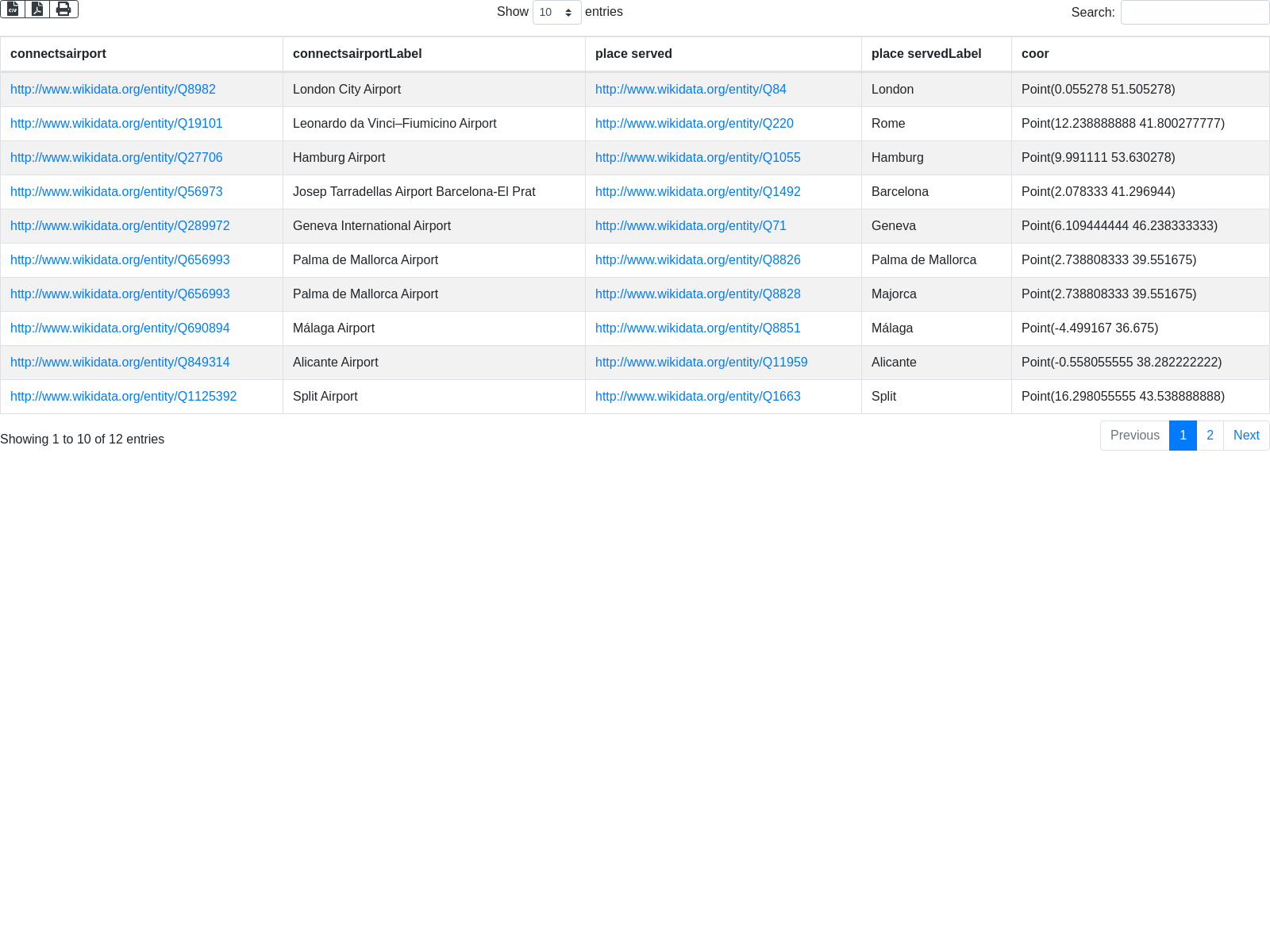This screenshot has height=952, width=1270.
Task: Open Málaga Airport entity link Q690894
Action: (120, 328)
